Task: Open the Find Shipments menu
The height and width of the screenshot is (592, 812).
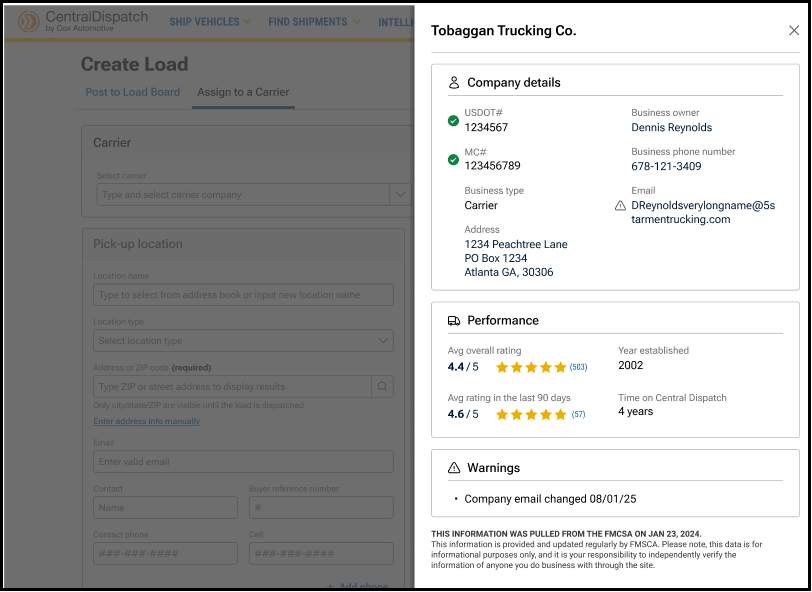Action: click(314, 22)
